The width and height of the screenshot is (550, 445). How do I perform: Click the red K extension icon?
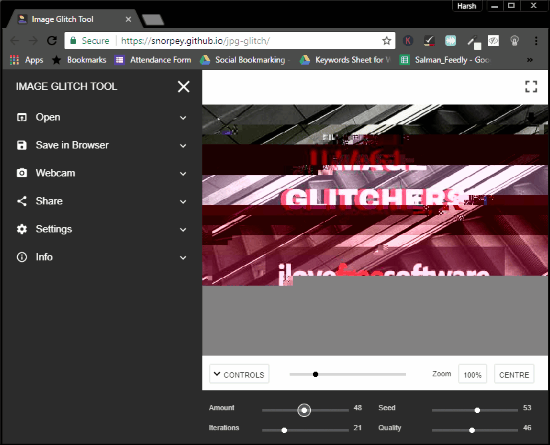coord(408,41)
